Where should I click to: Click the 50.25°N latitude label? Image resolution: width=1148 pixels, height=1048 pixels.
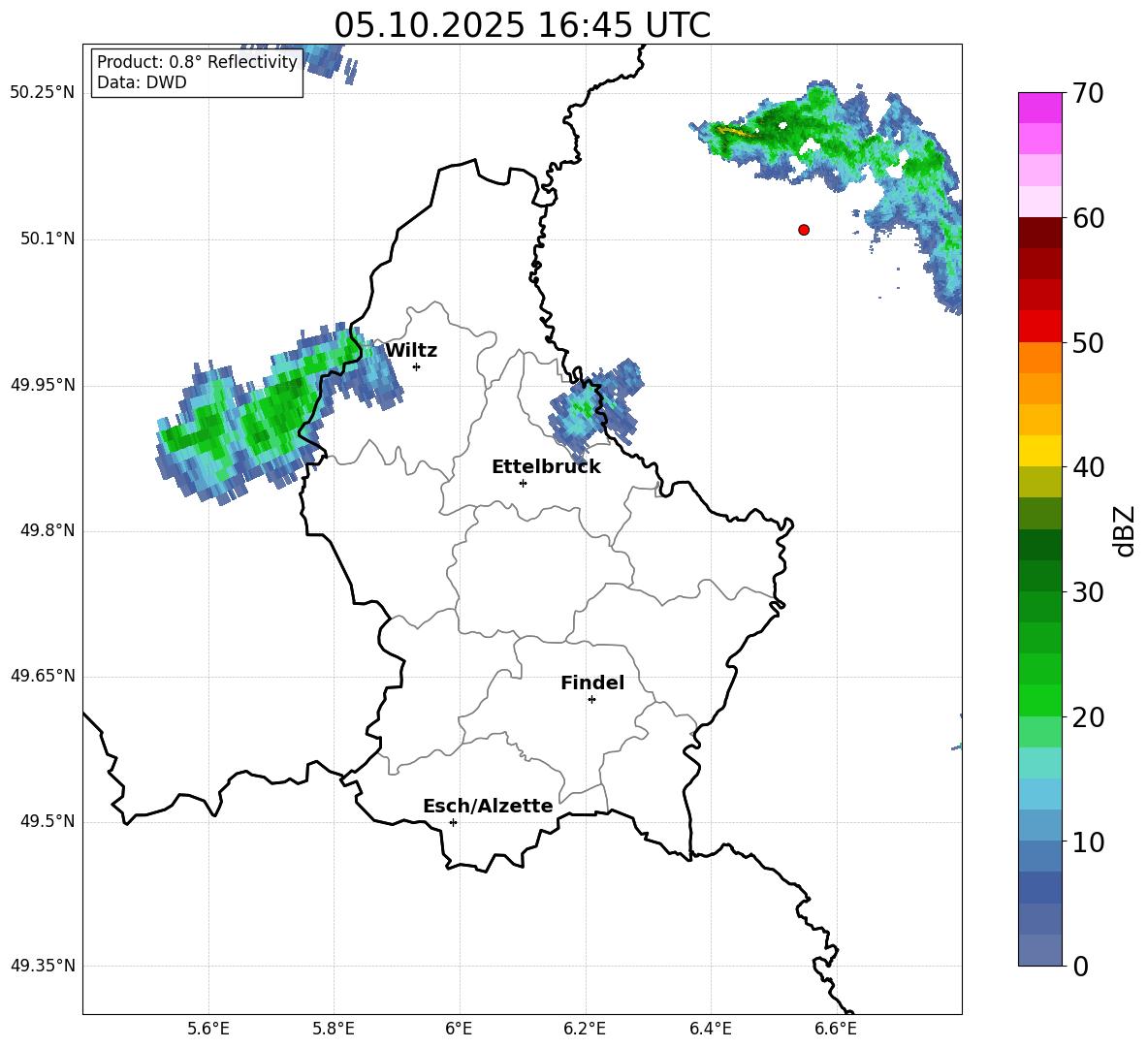click(43, 93)
